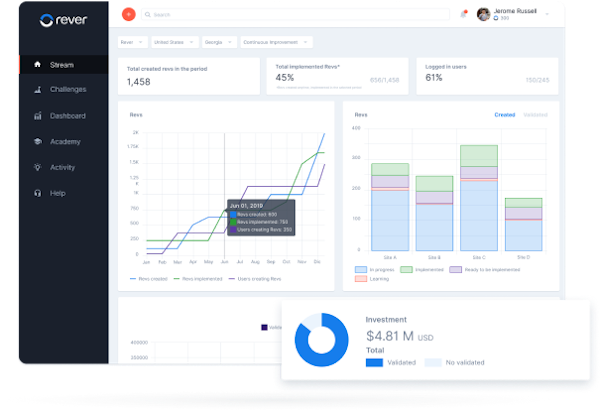Open the Stream page icon in sidebar
The width and height of the screenshot is (600, 410).
pyautogui.click(x=37, y=65)
